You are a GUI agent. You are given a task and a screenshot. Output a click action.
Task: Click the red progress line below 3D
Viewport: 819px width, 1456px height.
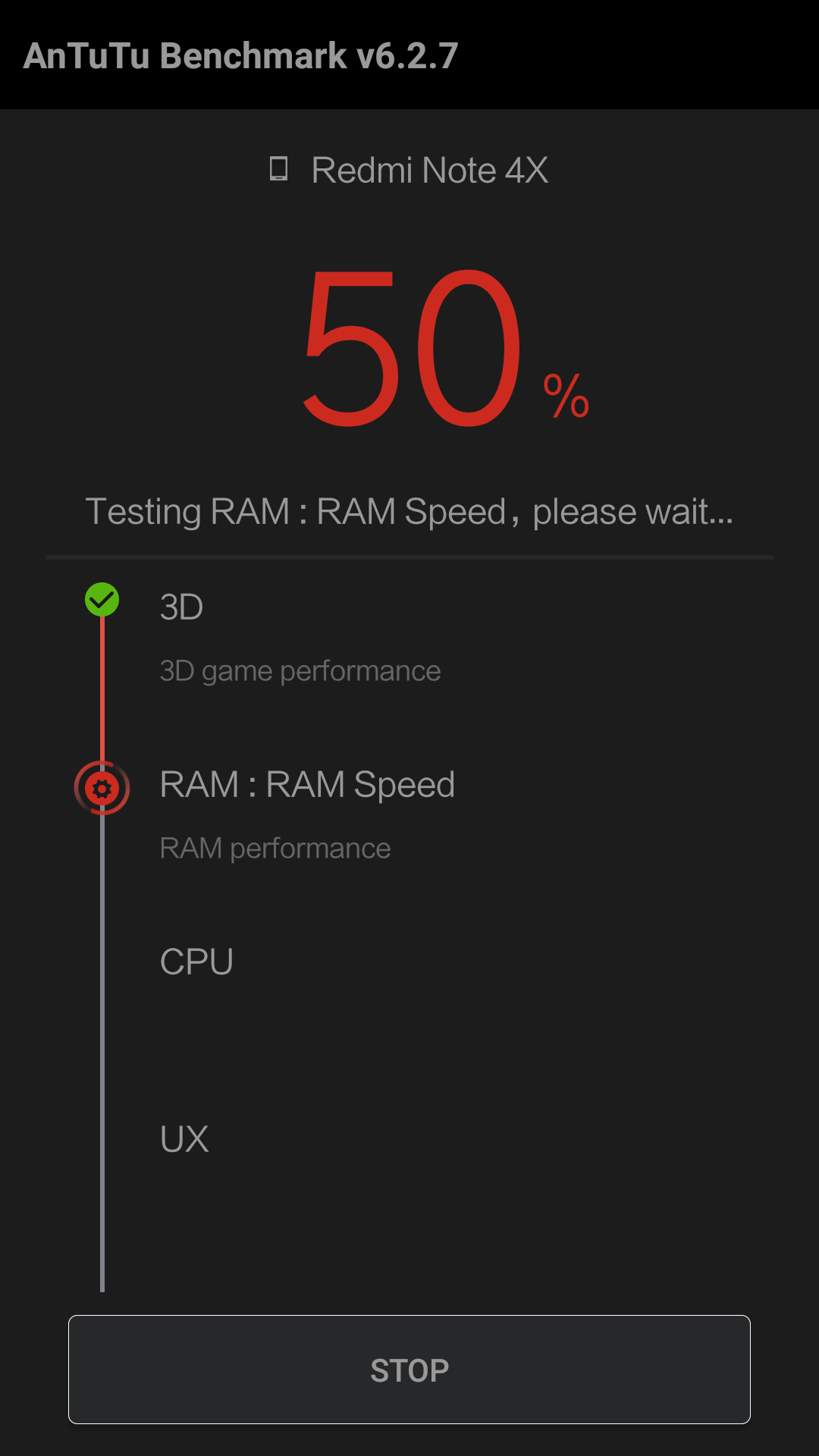(102, 689)
